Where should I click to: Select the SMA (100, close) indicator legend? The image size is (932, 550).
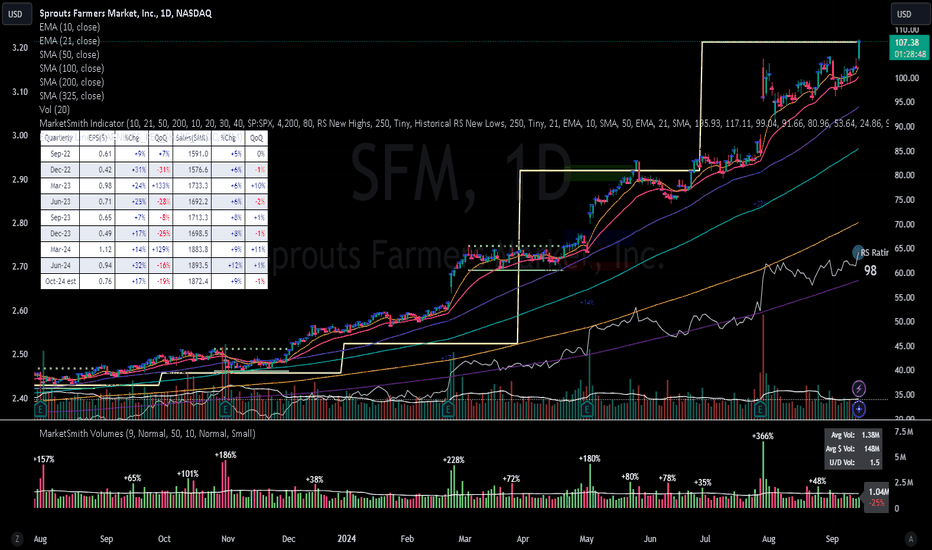72,68
